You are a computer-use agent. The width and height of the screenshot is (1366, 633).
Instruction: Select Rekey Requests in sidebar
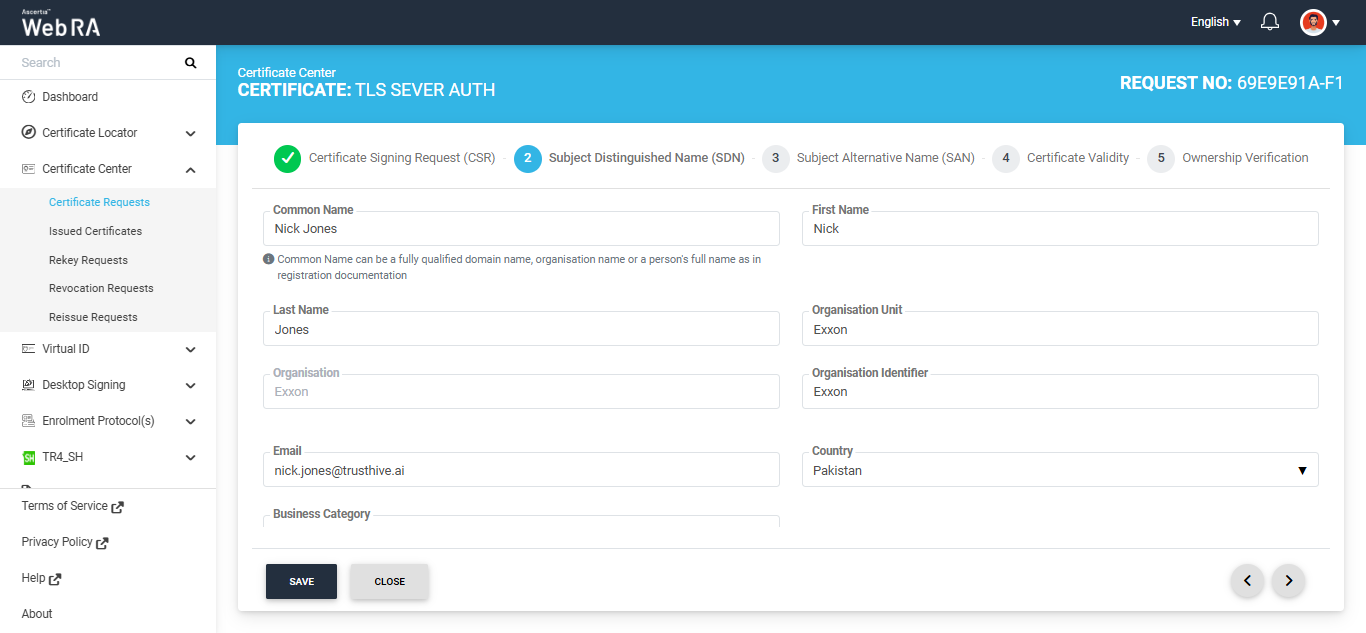[x=88, y=260]
